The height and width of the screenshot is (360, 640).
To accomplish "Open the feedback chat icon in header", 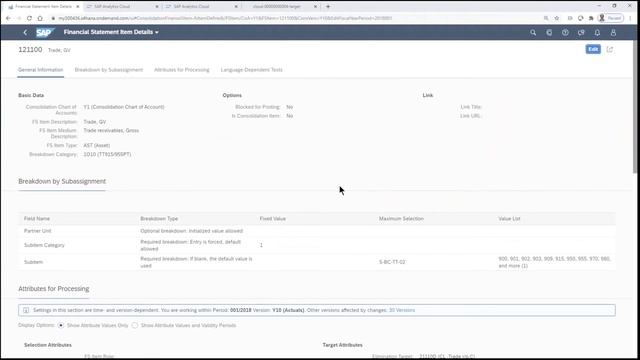I will click(581, 32).
